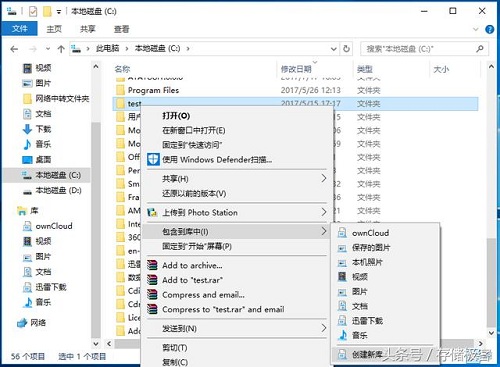500x367 pixels.
Task: Select 创建新库 in the library submenu
Action: (367, 355)
